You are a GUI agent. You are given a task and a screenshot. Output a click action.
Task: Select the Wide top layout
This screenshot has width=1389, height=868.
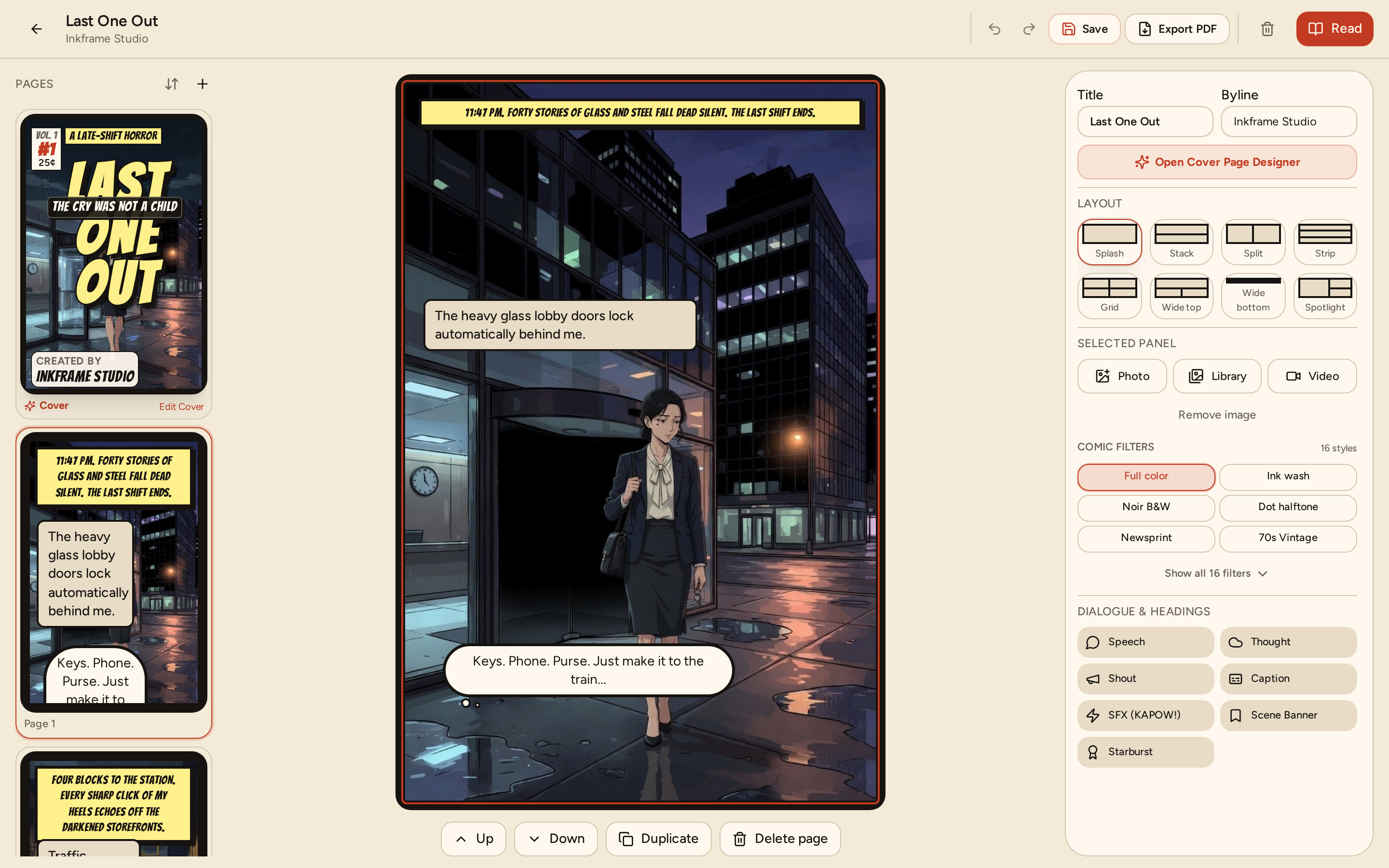coord(1181,296)
